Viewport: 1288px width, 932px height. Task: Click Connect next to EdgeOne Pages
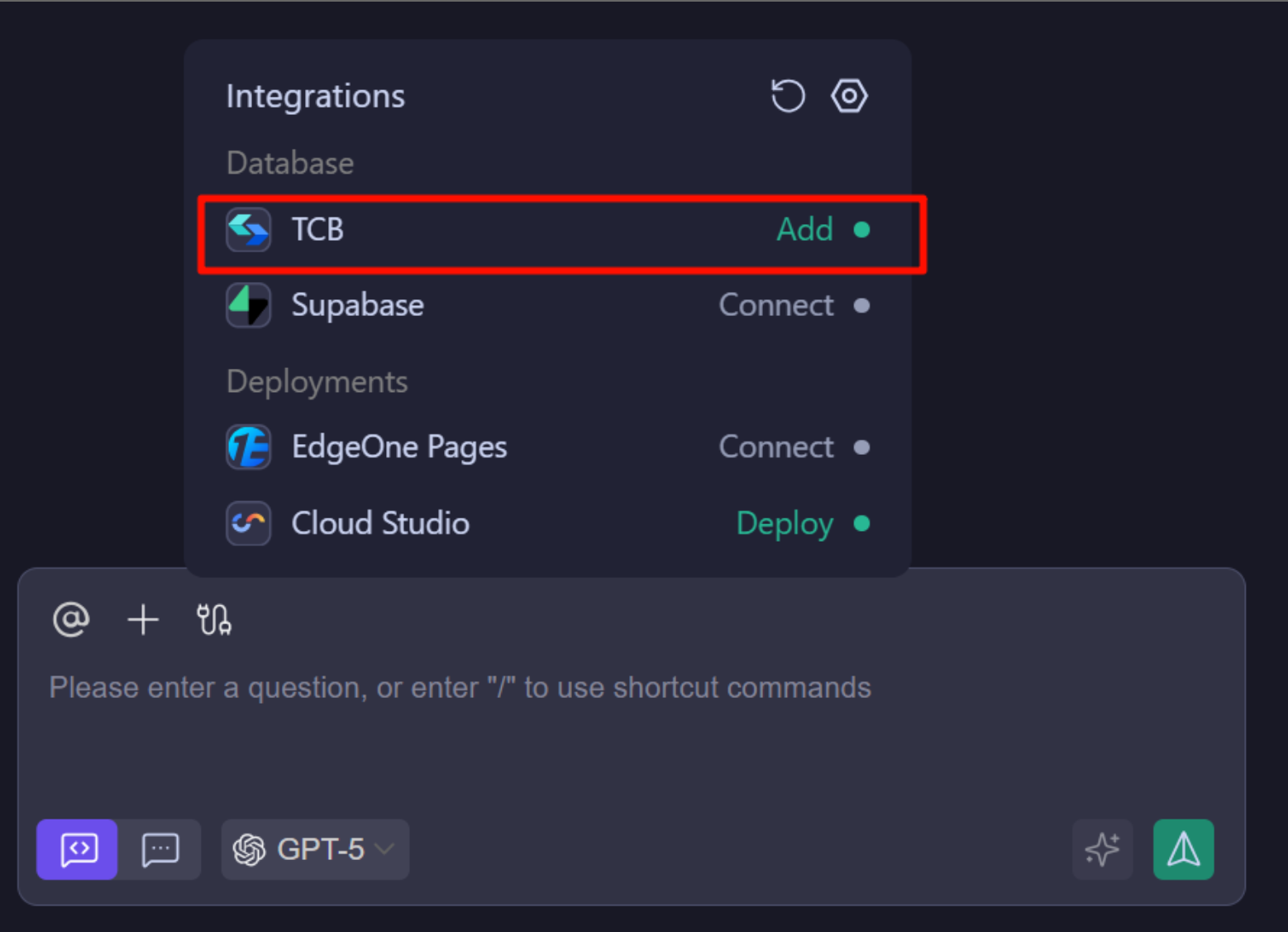click(x=775, y=447)
